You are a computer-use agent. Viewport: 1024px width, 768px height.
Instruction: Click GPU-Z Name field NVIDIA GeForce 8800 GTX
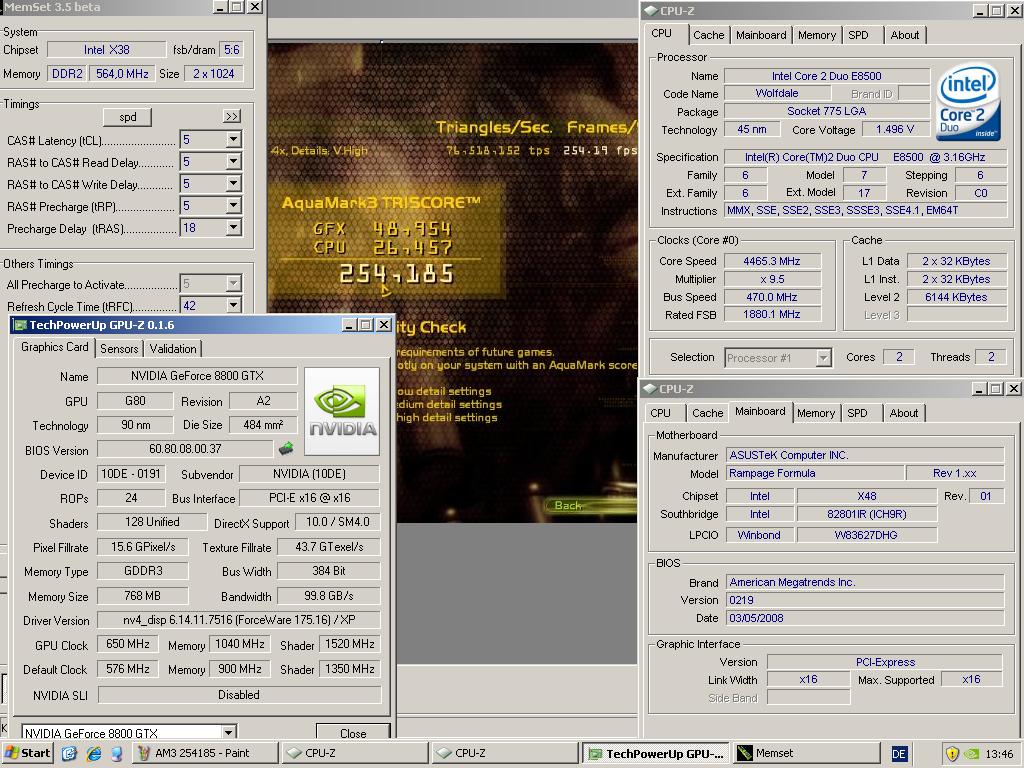(x=197, y=376)
